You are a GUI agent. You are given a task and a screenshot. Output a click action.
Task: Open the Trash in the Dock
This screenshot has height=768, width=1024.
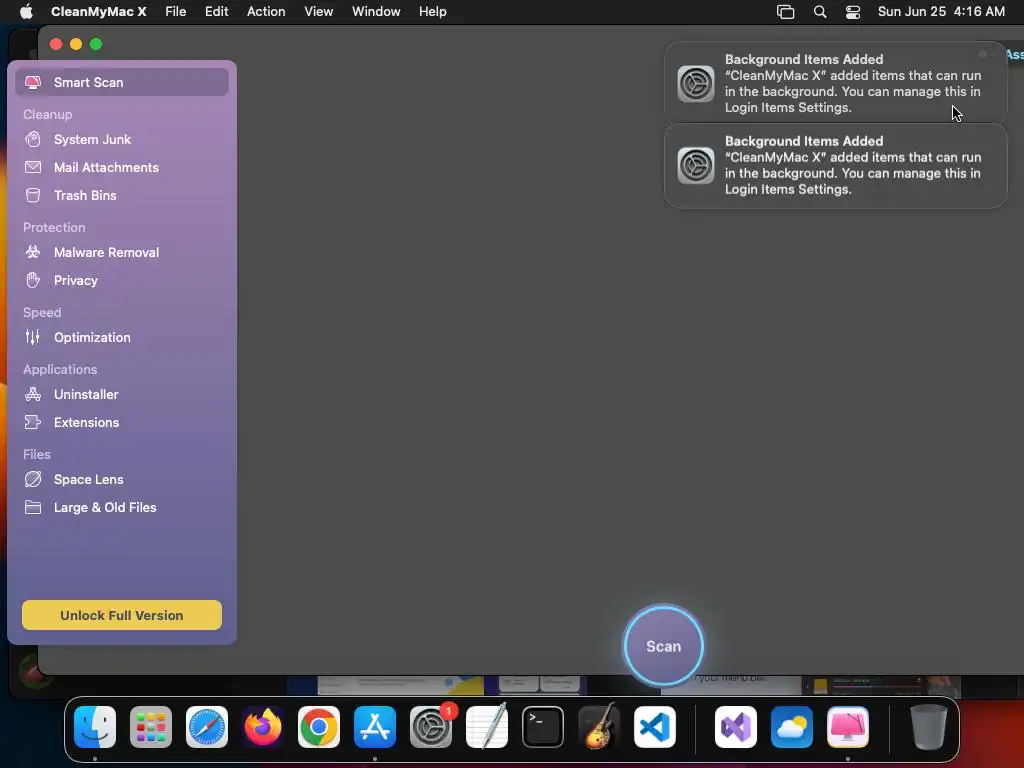929,727
